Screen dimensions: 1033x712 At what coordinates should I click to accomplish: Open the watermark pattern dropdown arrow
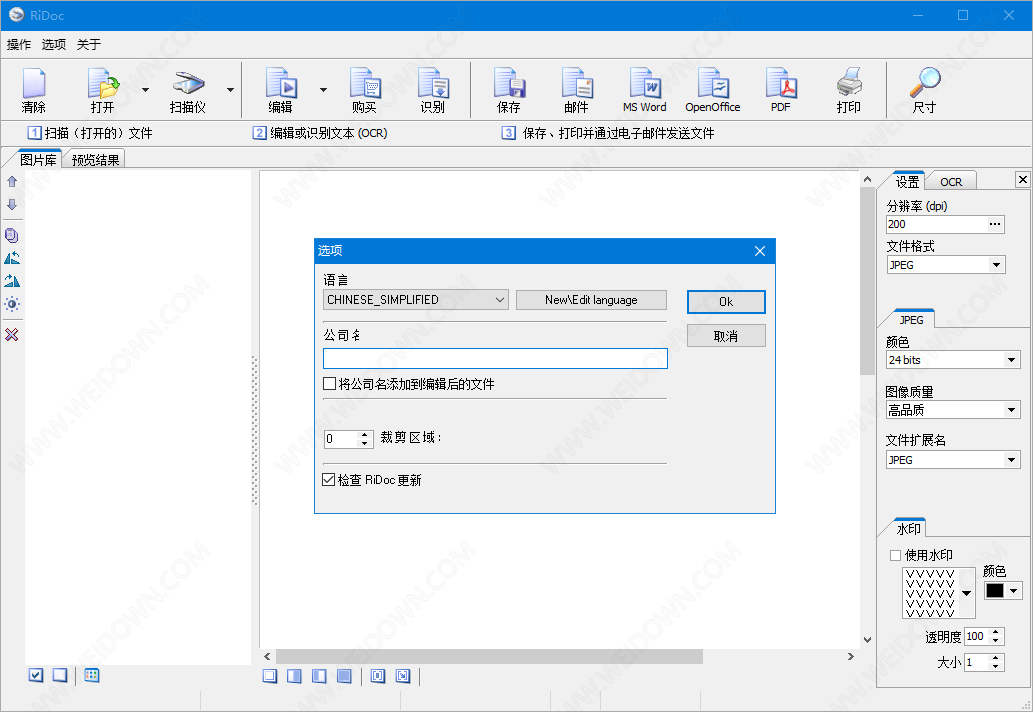point(966,593)
